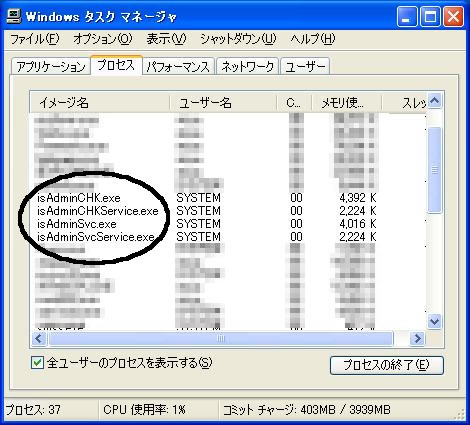This screenshot has height=425, width=470.
Task: Click the scroll up arrow in process list
Action: 434,101
